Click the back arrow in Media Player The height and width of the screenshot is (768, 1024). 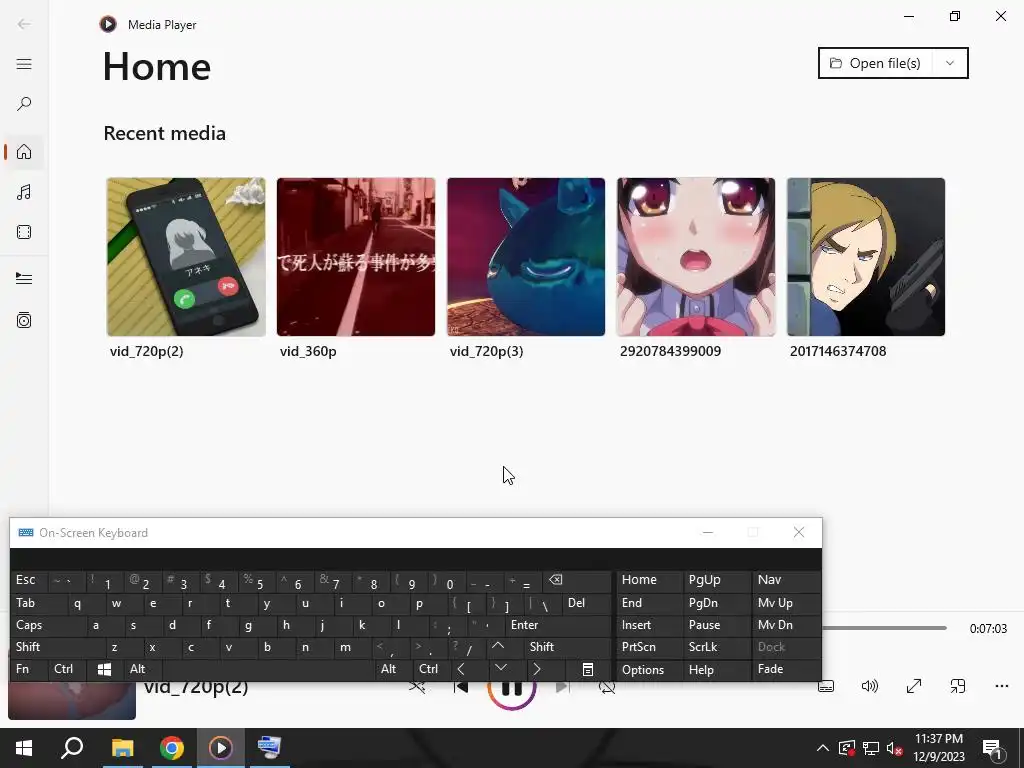24,24
